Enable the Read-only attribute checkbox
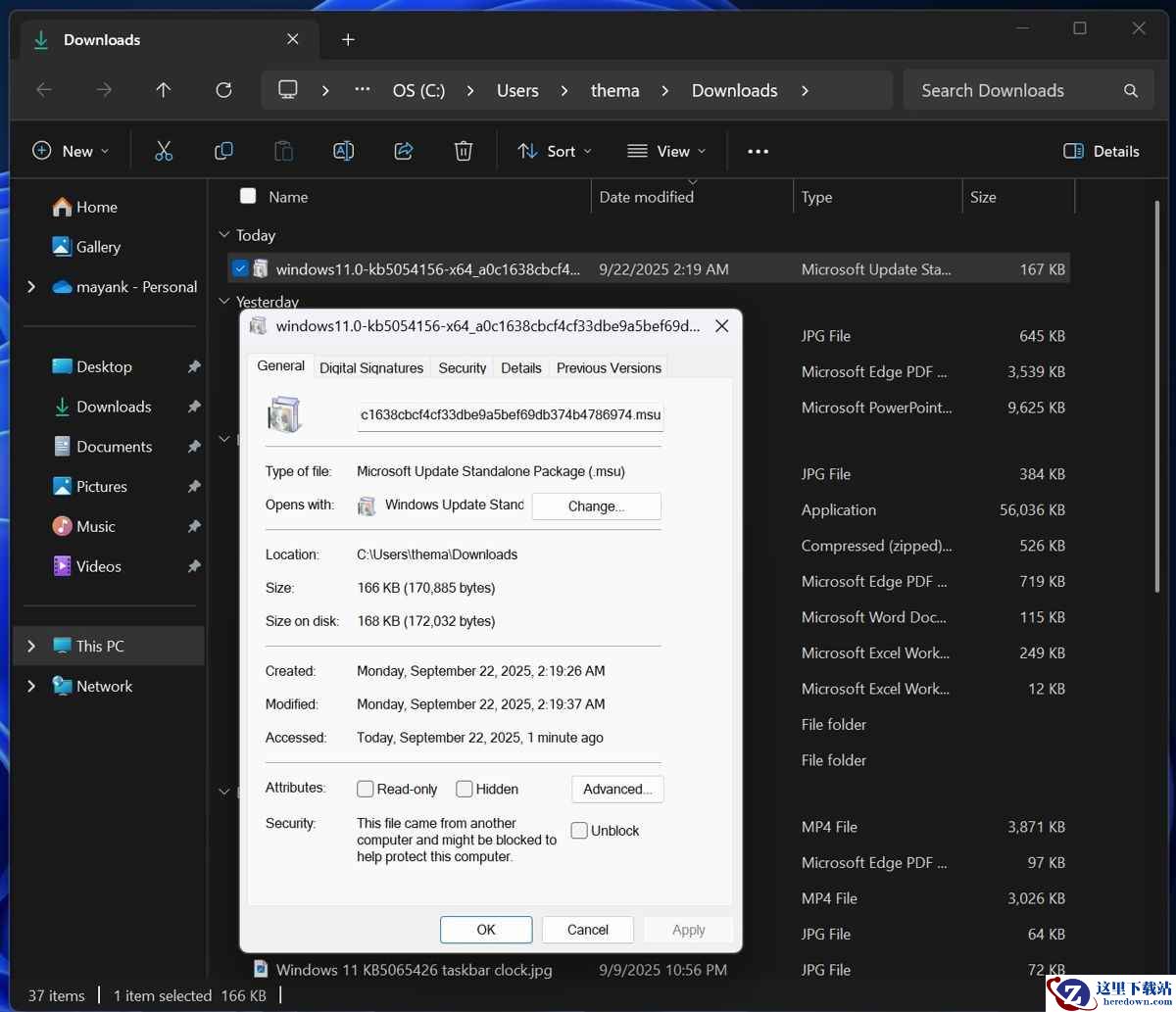The width and height of the screenshot is (1176, 1012). 366,789
